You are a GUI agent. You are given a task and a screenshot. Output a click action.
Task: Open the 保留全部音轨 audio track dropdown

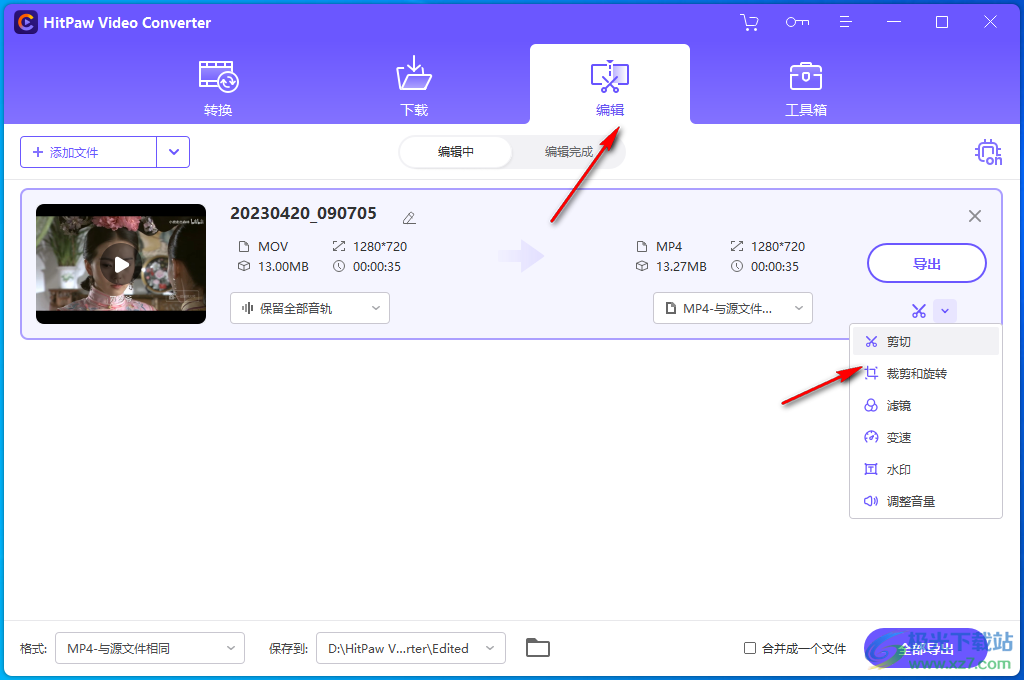click(309, 308)
